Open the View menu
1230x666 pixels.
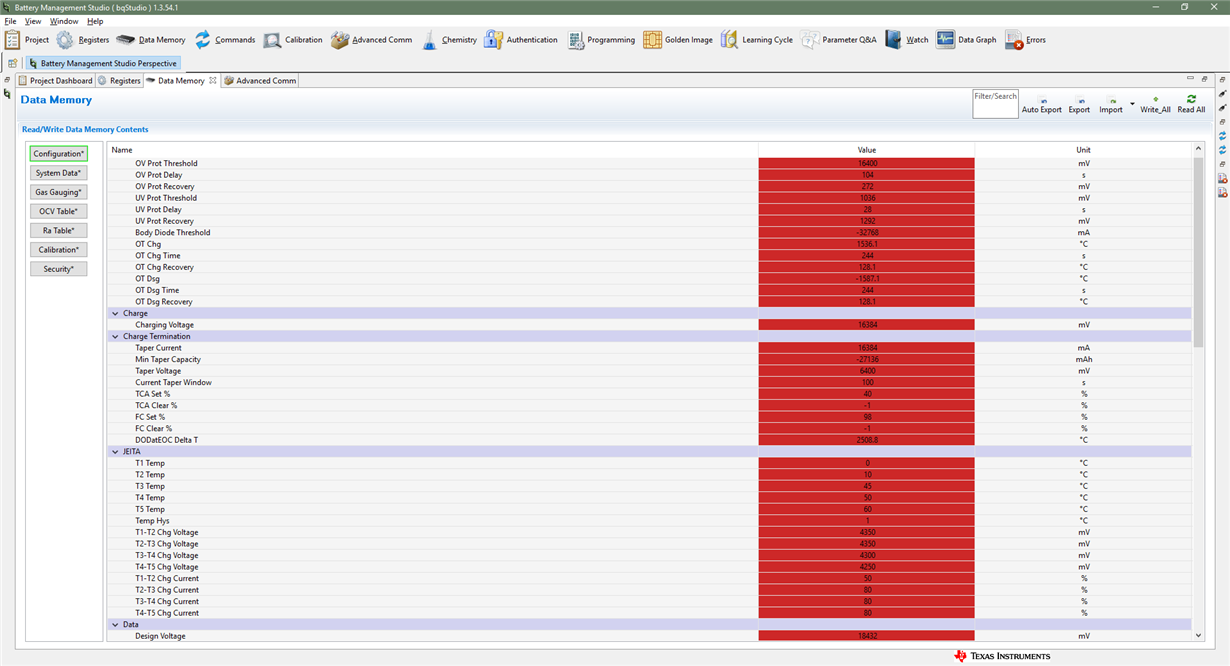[x=33, y=21]
